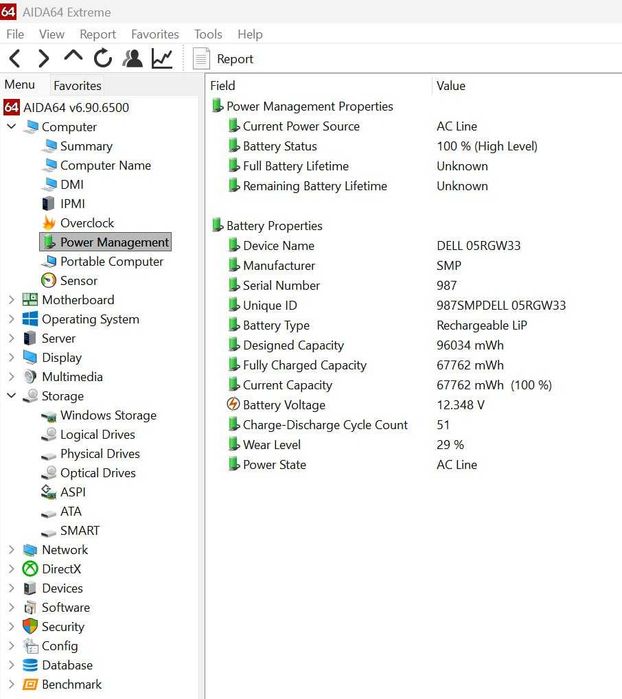The width and height of the screenshot is (622, 699).
Task: Click the IPMI server icon
Action: tap(48, 204)
